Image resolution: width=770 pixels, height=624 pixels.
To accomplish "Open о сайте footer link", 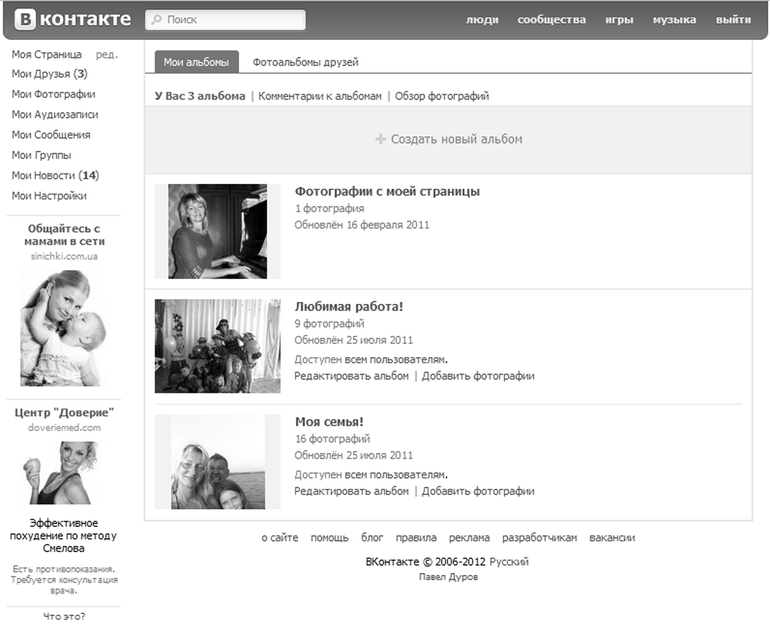I will 280,538.
